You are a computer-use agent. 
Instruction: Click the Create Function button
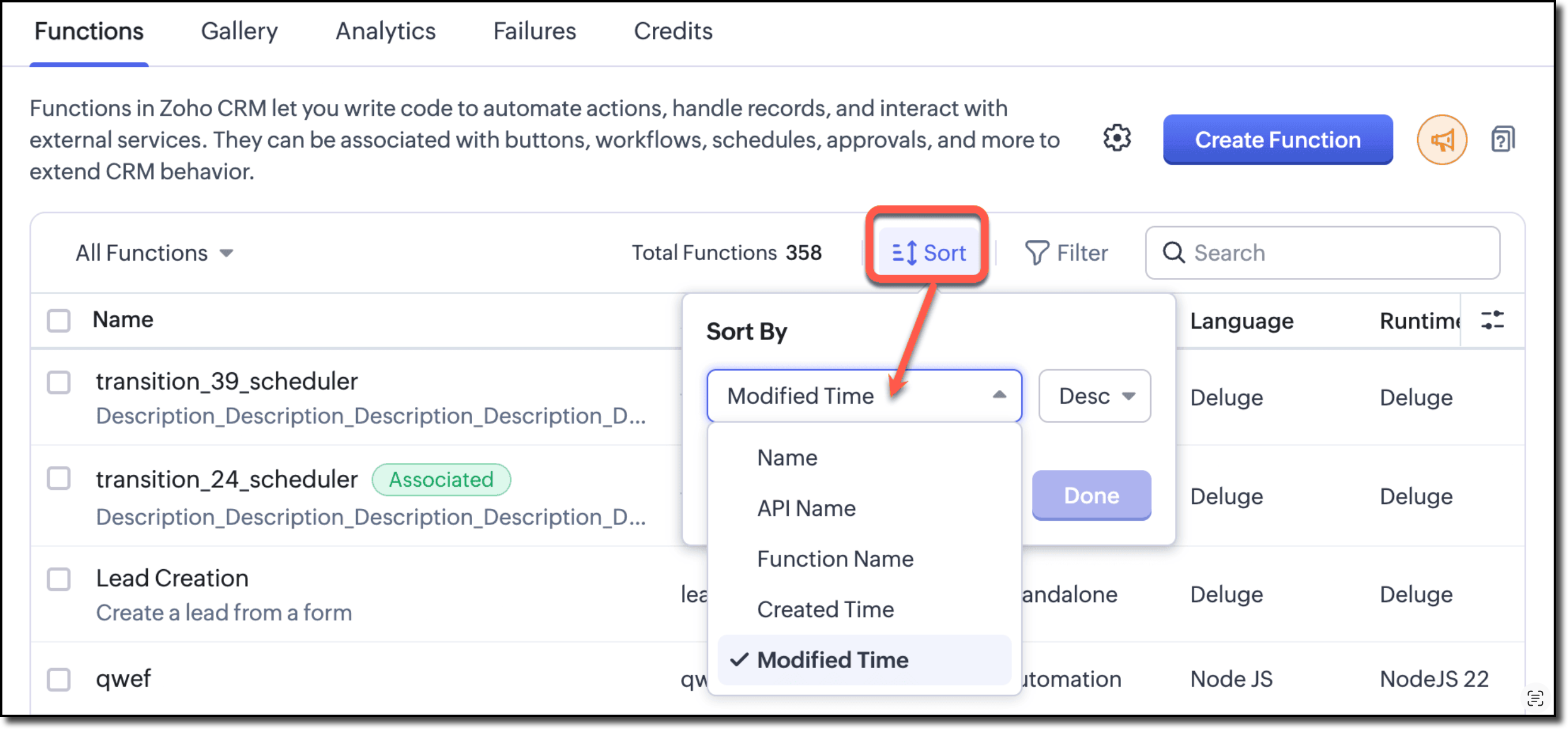[x=1278, y=140]
